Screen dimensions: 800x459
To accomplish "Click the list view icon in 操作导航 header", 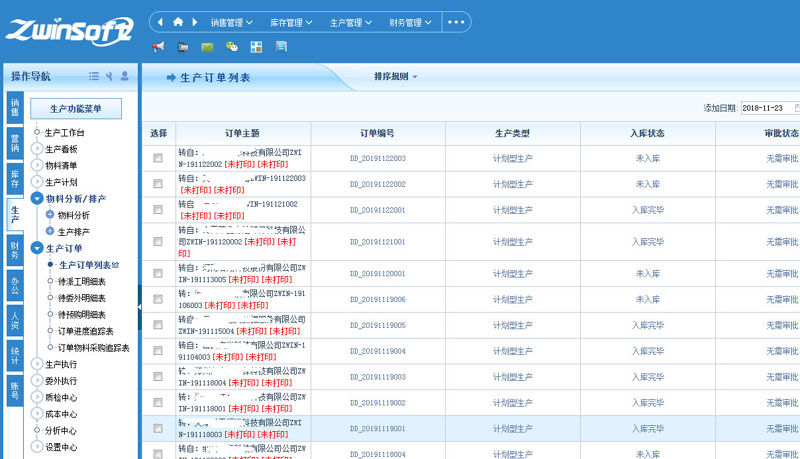I will (94, 76).
